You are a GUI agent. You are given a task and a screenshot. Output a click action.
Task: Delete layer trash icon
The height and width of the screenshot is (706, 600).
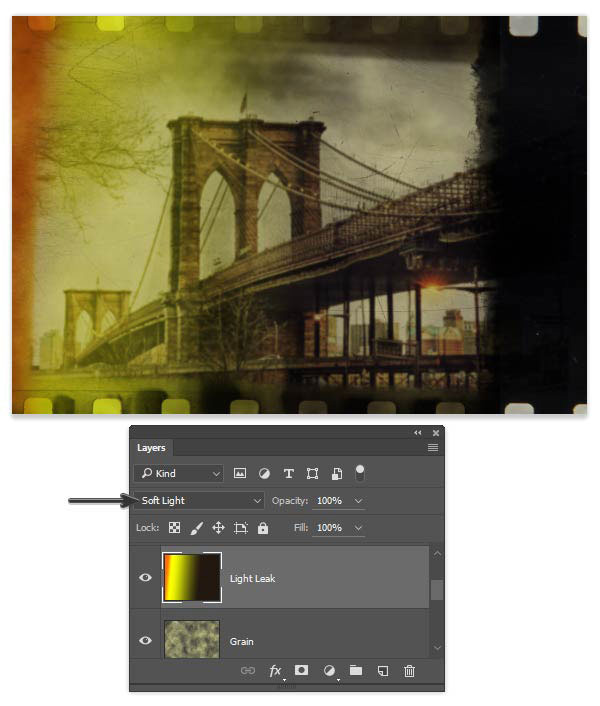[409, 671]
